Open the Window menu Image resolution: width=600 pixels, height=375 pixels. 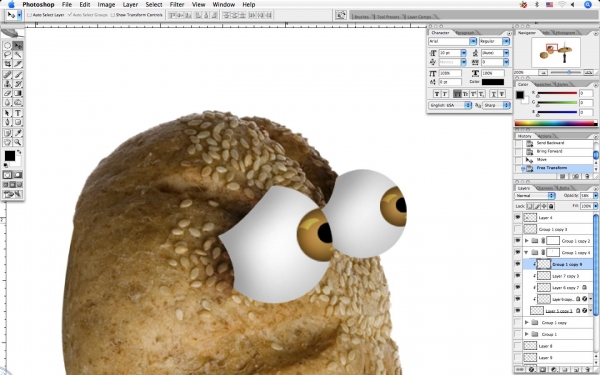click(223, 5)
